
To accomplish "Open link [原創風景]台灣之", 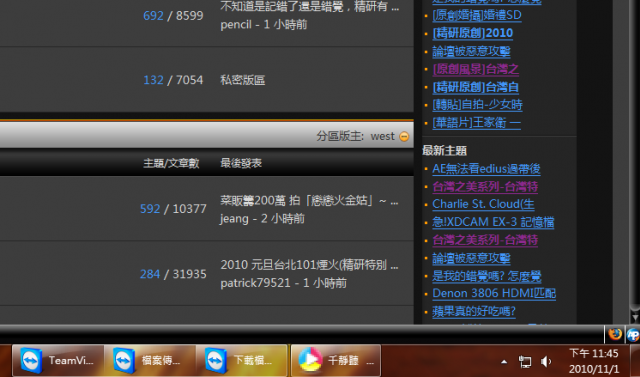I will (476, 69).
